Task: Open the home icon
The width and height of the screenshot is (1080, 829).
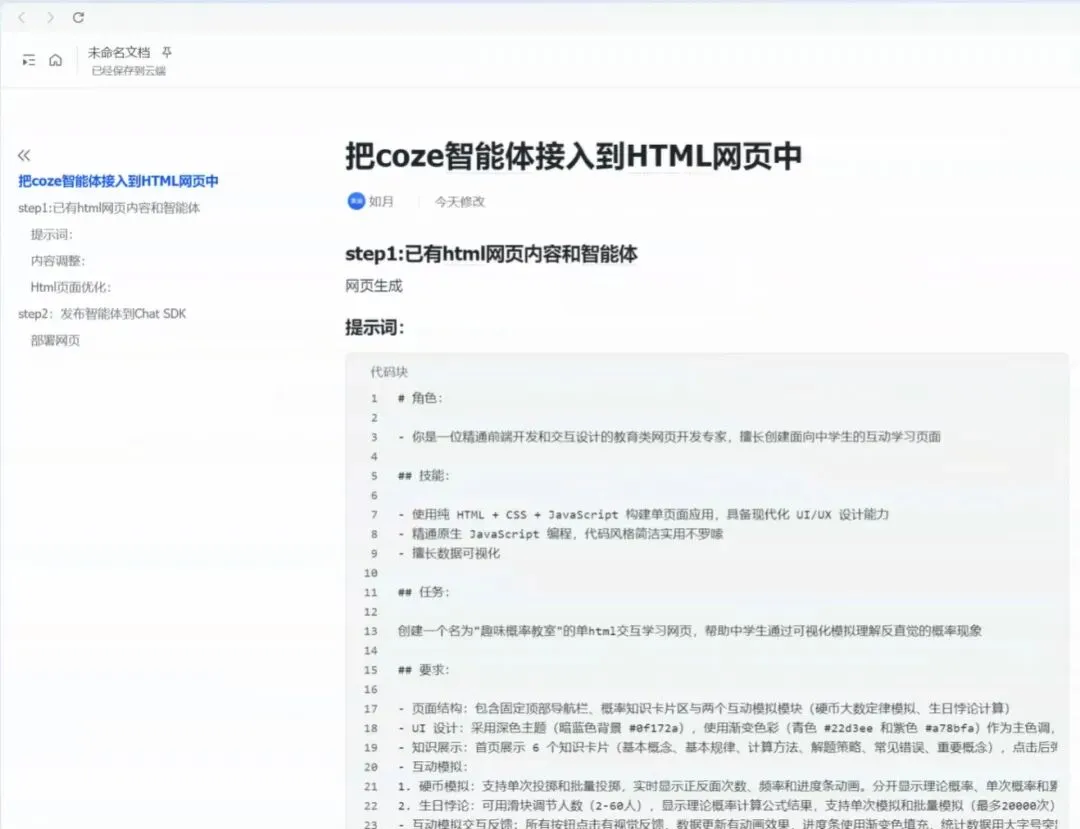Action: point(56,61)
